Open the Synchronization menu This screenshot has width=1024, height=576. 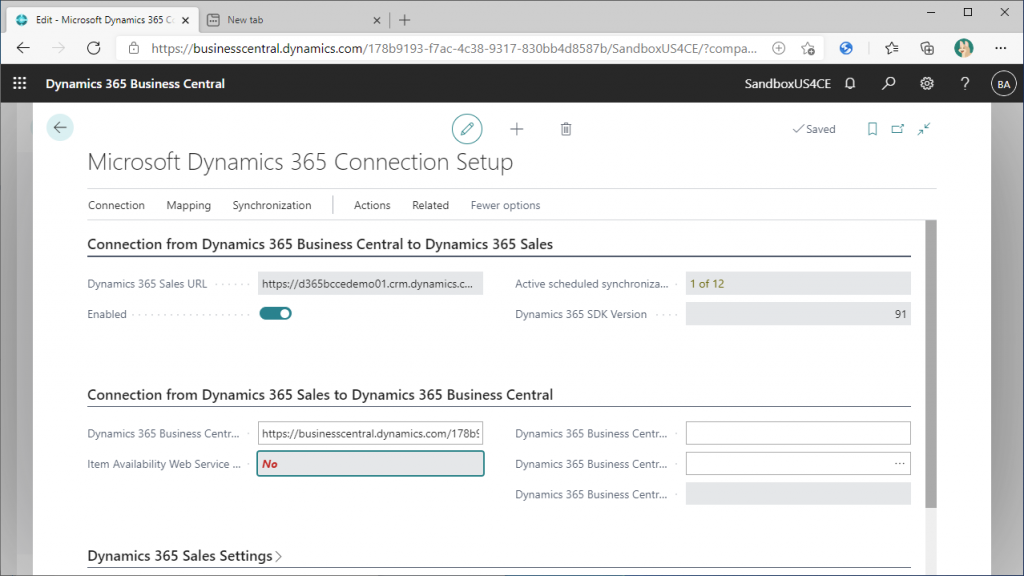click(272, 205)
